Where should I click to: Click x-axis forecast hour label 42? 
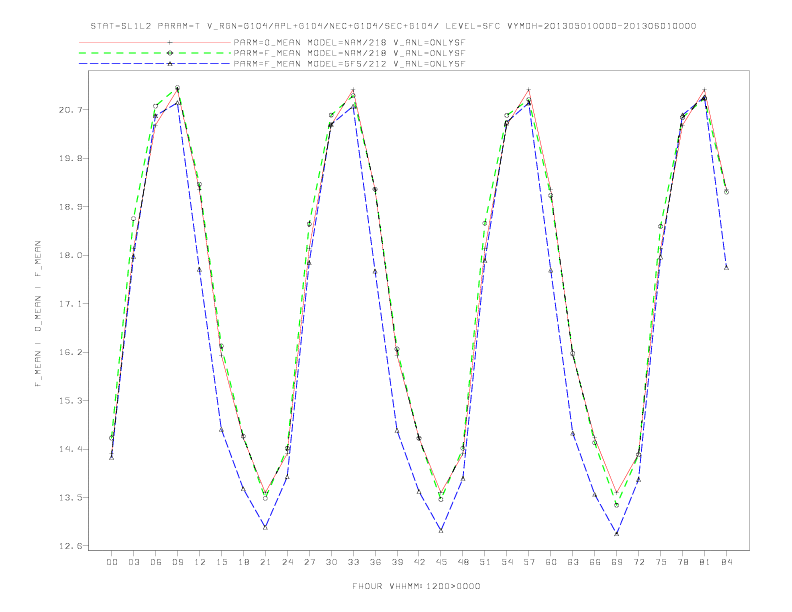click(419, 562)
